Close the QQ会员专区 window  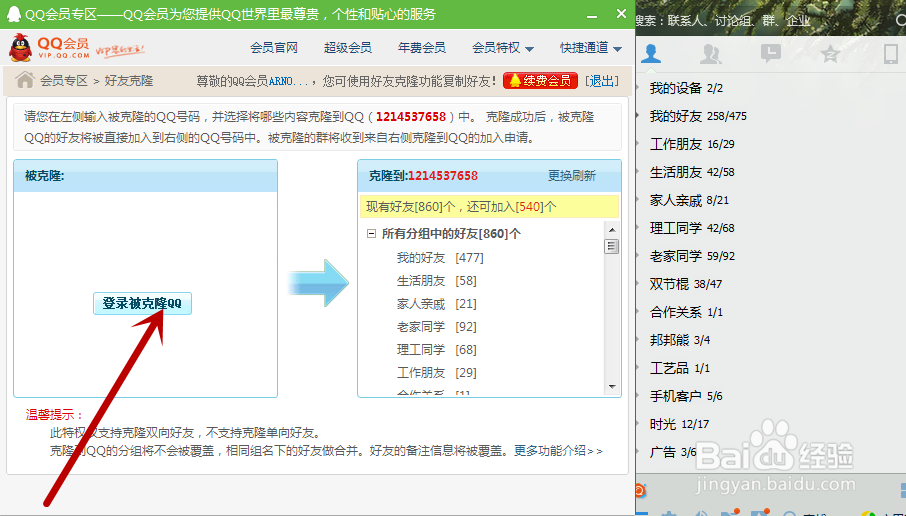pos(621,13)
